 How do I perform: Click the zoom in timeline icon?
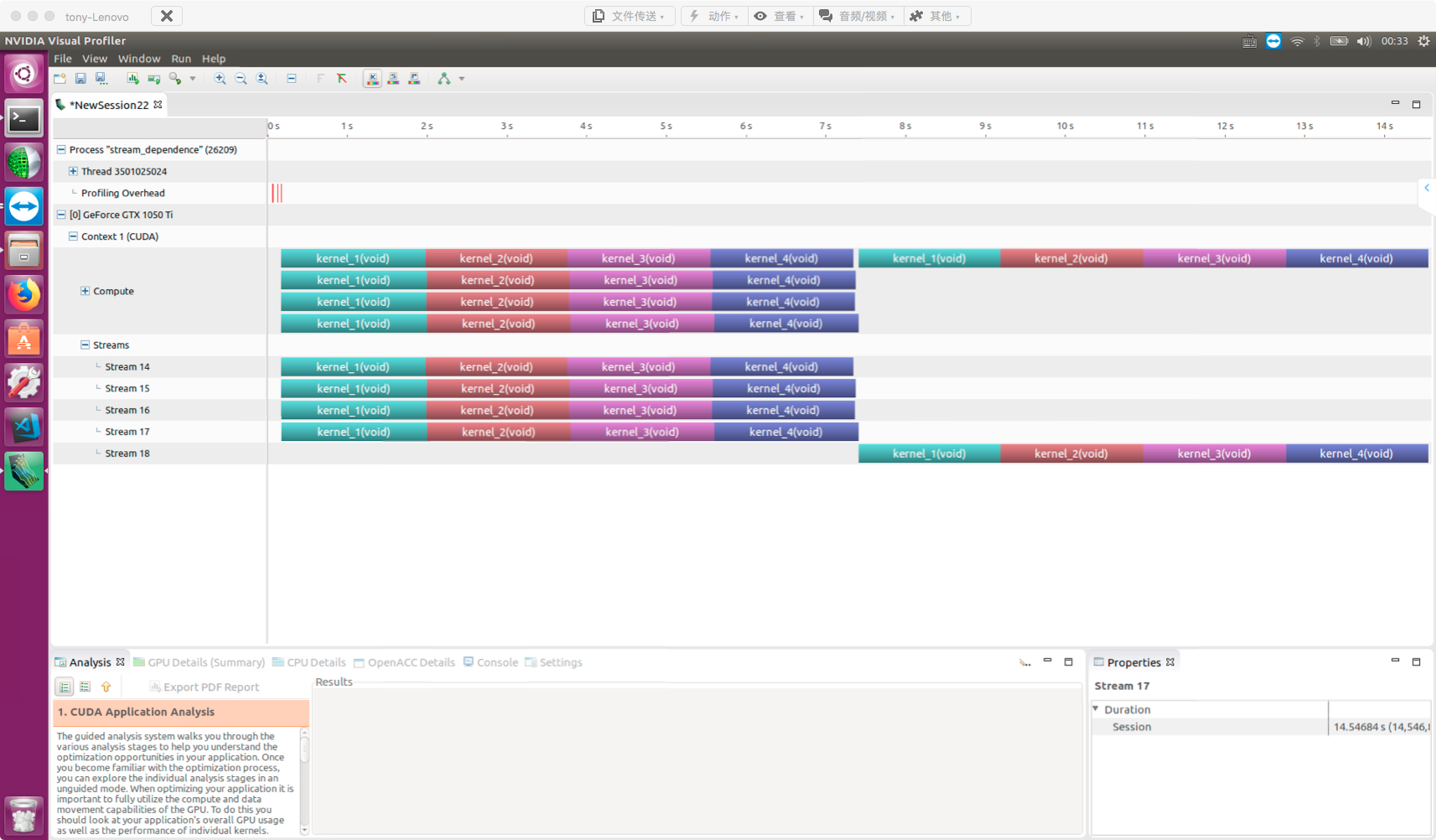click(x=220, y=79)
